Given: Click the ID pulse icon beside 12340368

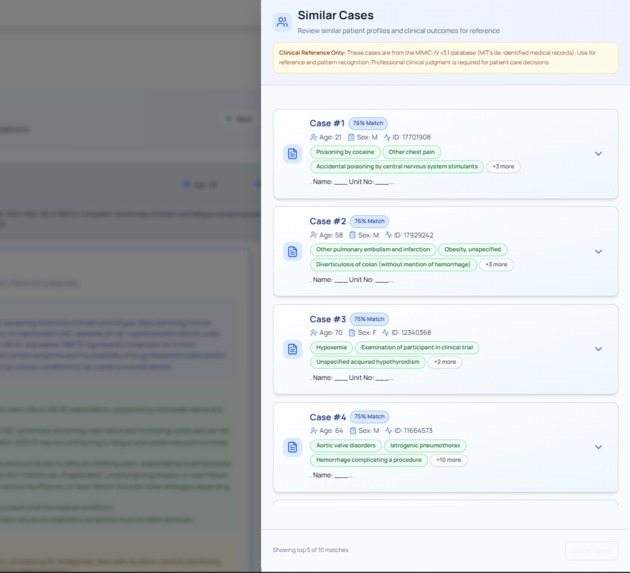Looking at the screenshot, I should (386, 333).
